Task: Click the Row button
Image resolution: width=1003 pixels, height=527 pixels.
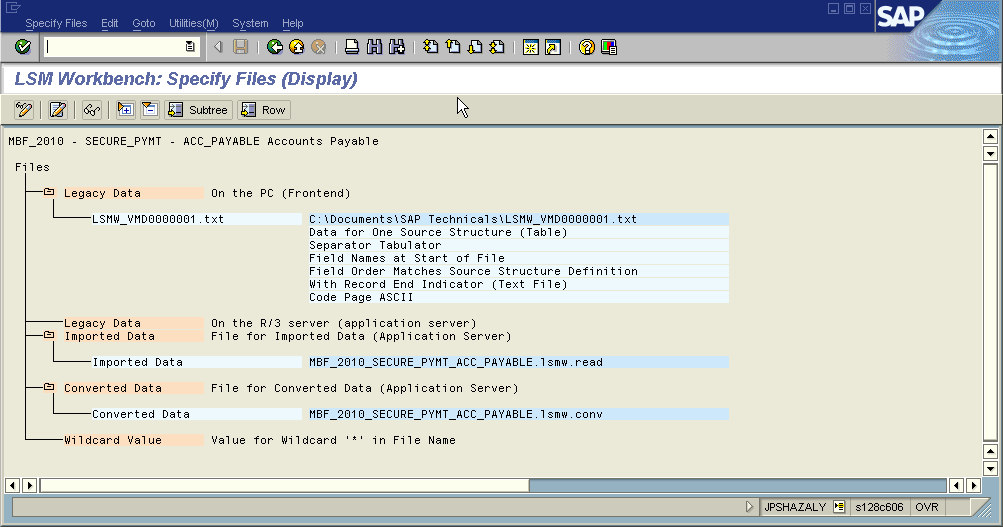Action: pyautogui.click(x=264, y=110)
